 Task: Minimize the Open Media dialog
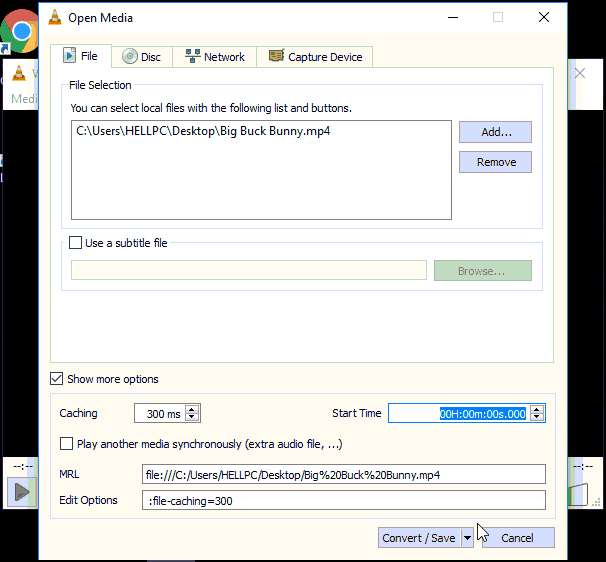click(453, 17)
